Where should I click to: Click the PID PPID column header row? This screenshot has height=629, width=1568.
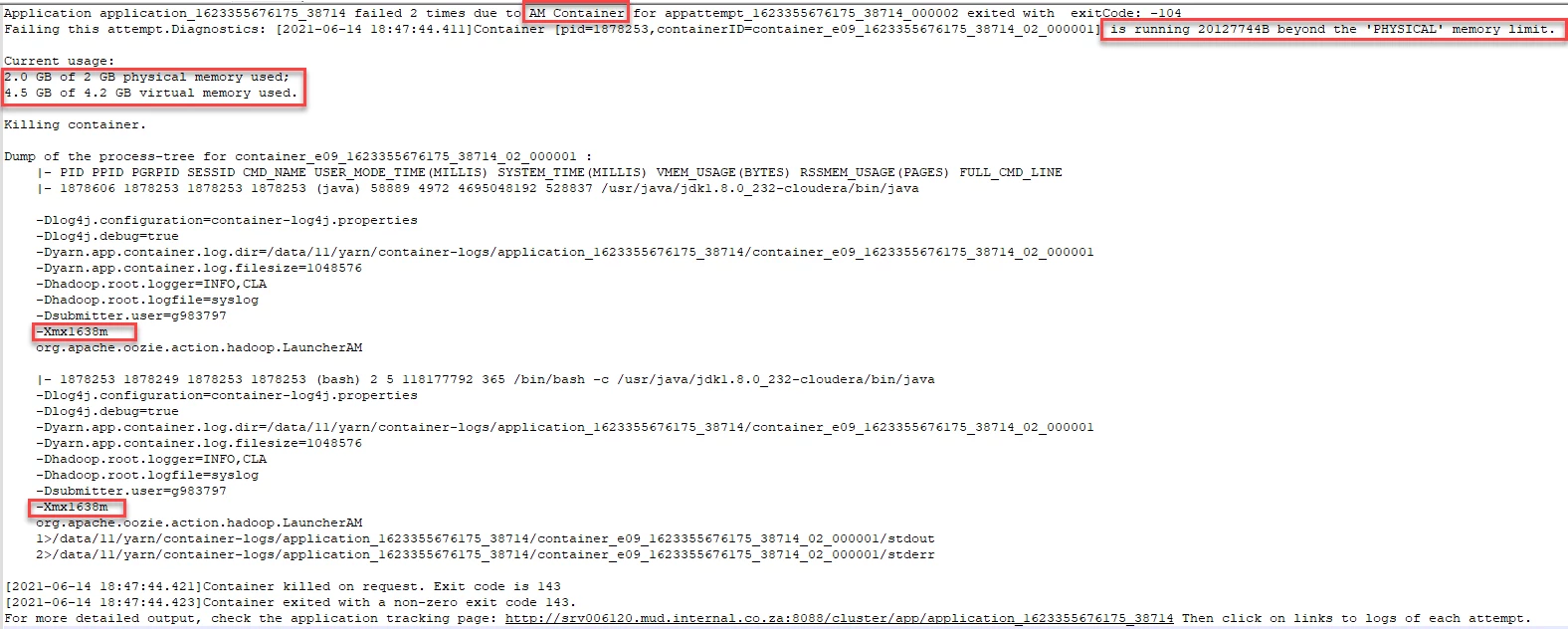[549, 172]
